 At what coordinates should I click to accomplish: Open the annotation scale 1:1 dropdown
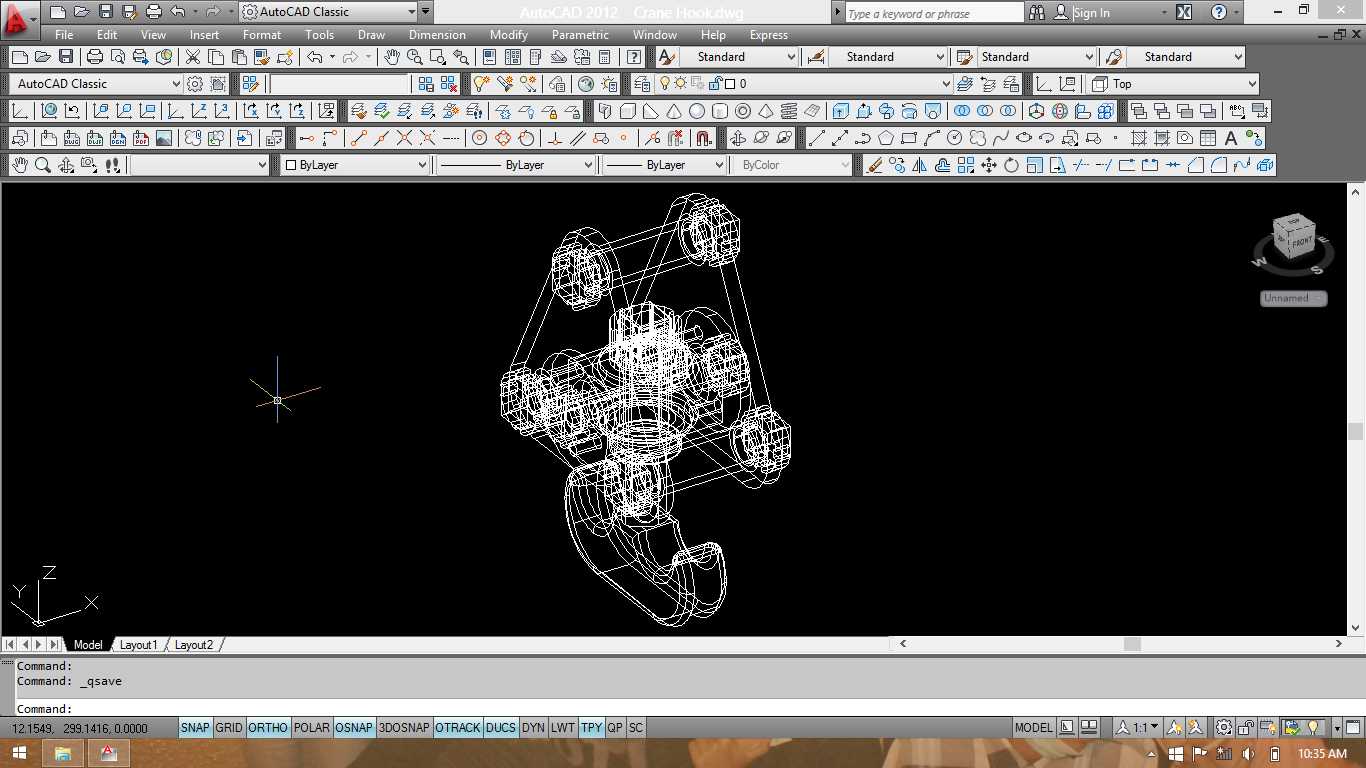(1139, 728)
